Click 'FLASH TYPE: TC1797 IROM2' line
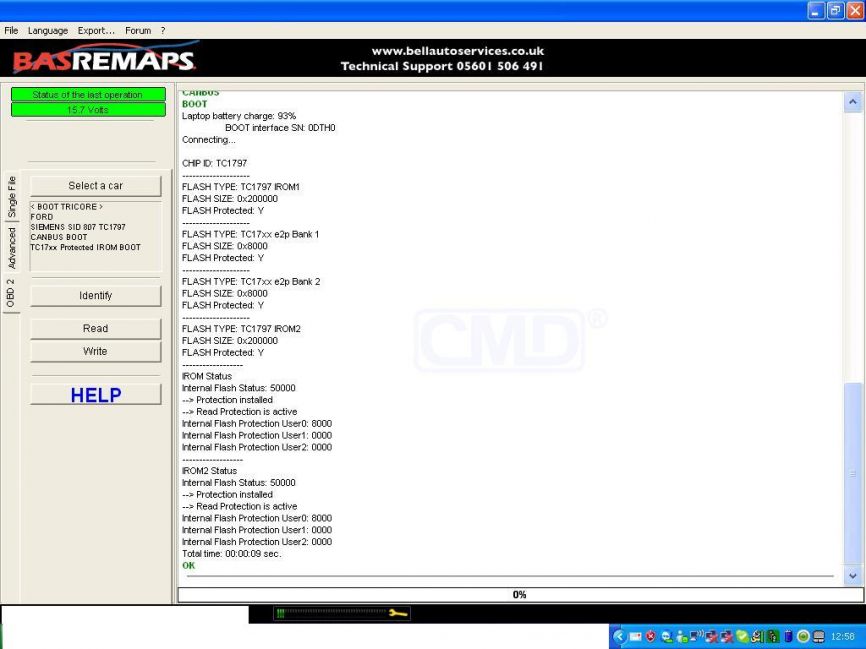The height and width of the screenshot is (649, 866). click(241, 329)
